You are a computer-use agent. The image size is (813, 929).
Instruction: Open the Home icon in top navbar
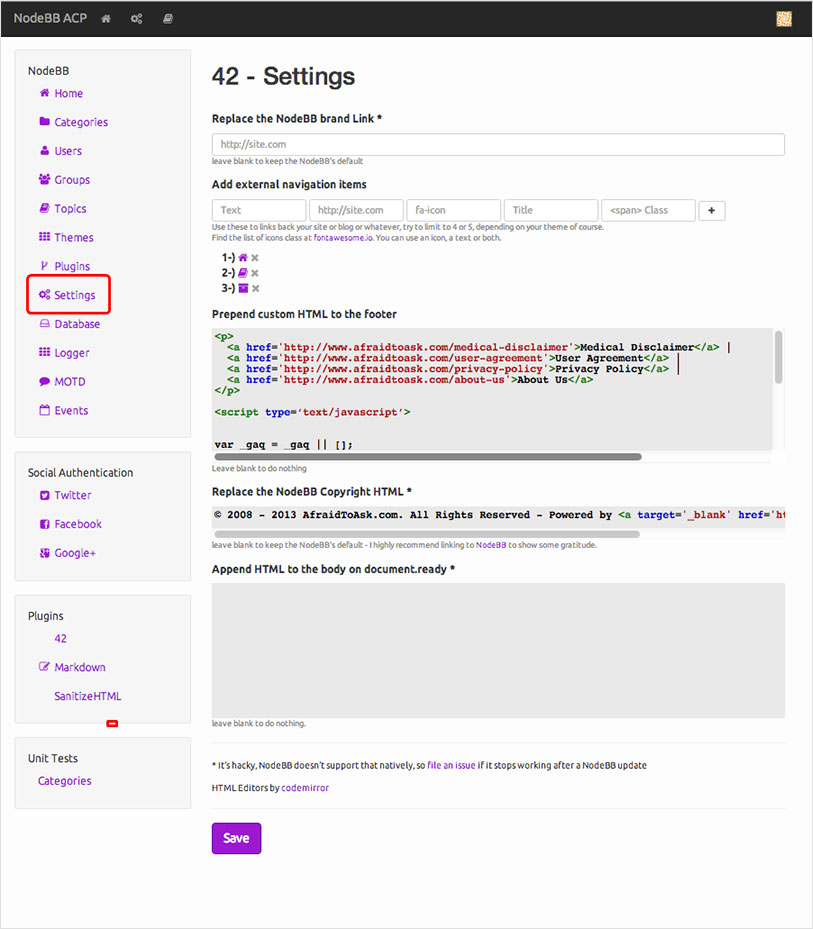click(105, 18)
